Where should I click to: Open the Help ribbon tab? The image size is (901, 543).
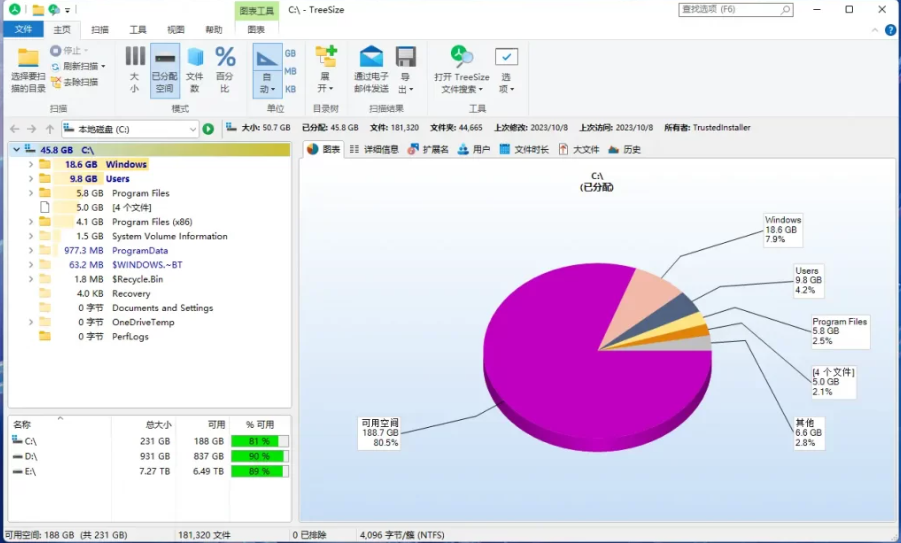coord(214,29)
